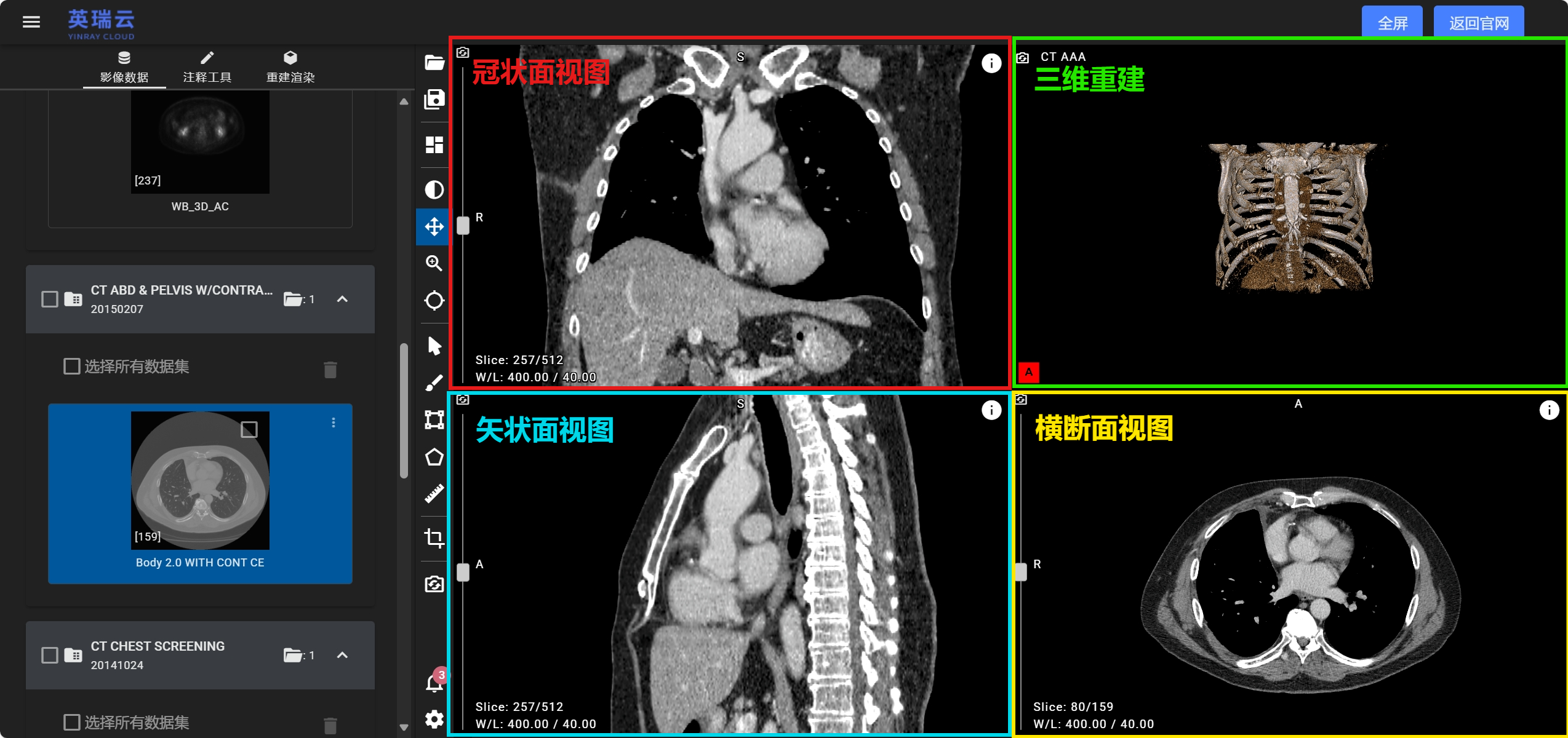1568x738 pixels.
Task: Click the 全屏 fullscreen button
Action: coord(1392,22)
